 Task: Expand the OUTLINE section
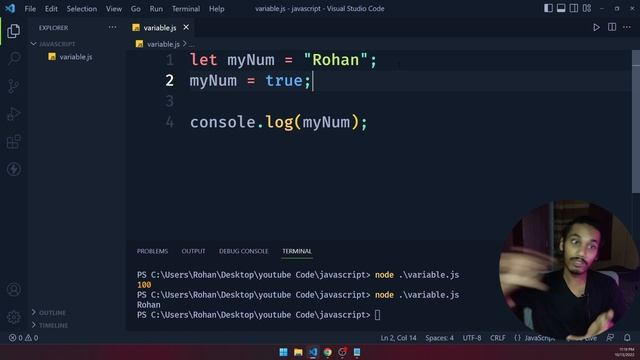coord(52,313)
